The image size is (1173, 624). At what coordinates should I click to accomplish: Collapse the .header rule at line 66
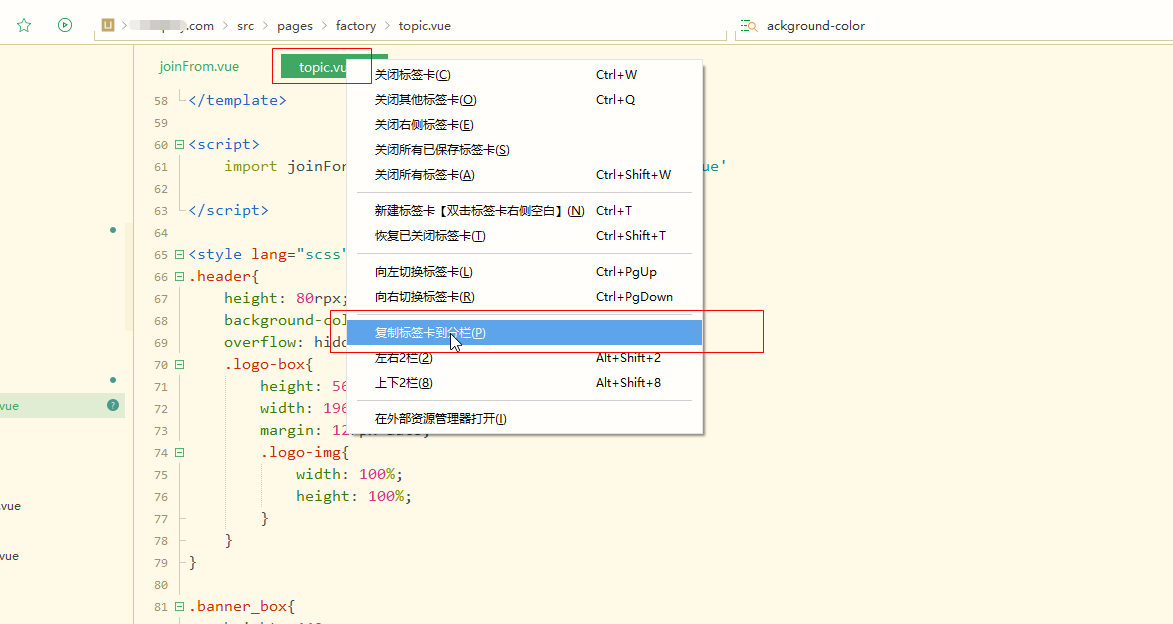coord(180,276)
